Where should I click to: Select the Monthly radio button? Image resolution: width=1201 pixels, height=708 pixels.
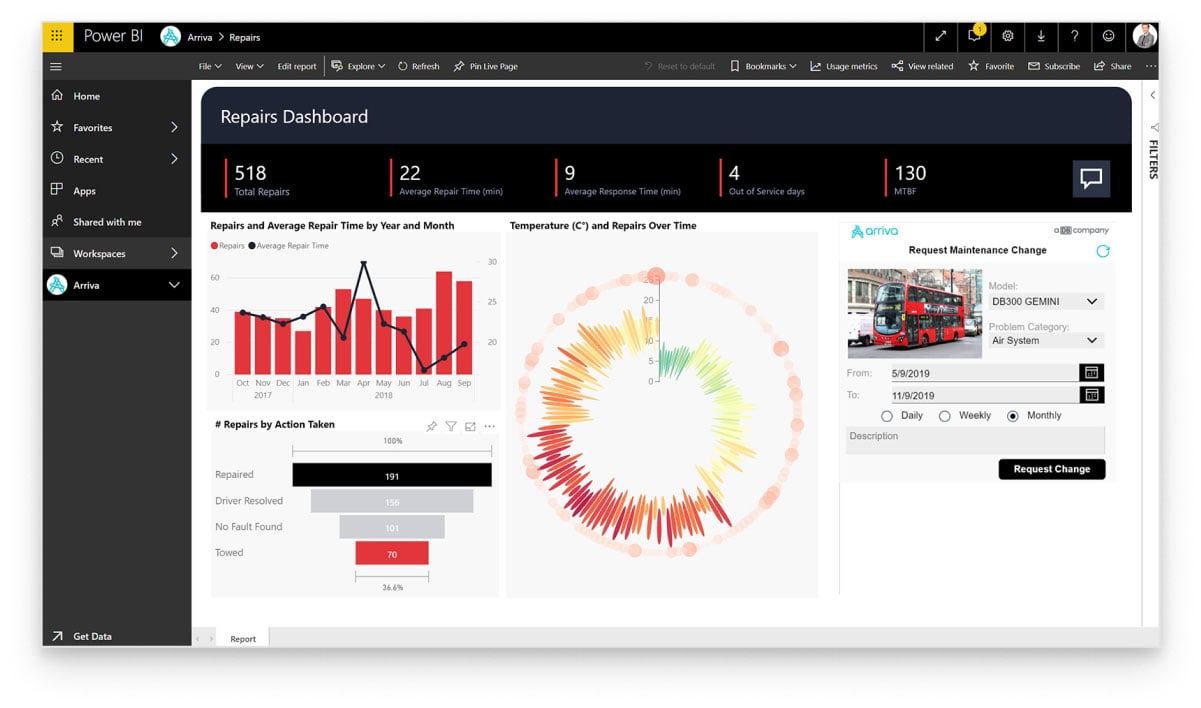coord(1013,416)
